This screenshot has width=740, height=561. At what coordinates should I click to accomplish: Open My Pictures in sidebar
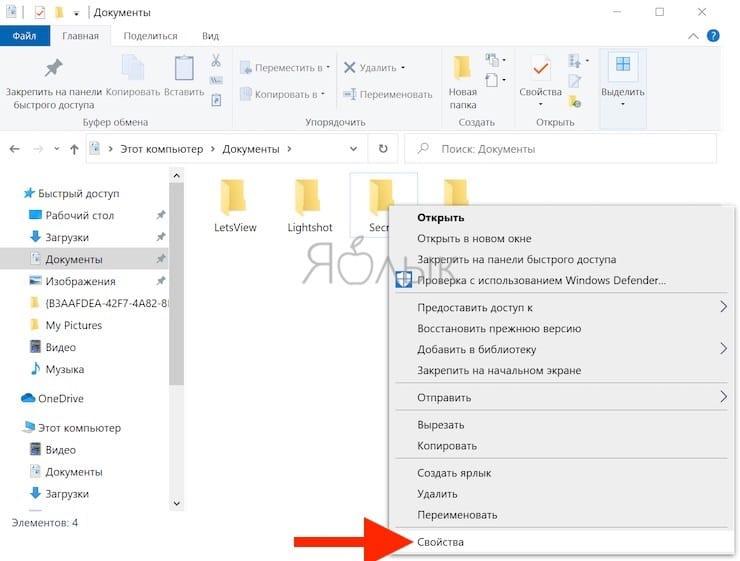click(x=66, y=325)
